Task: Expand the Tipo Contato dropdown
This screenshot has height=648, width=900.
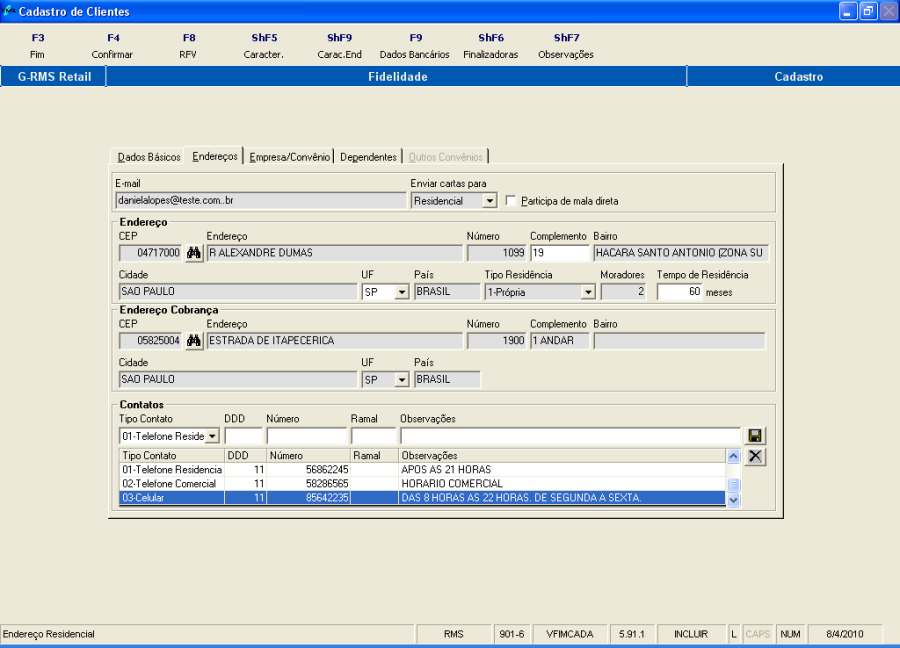Action: [x=212, y=437]
